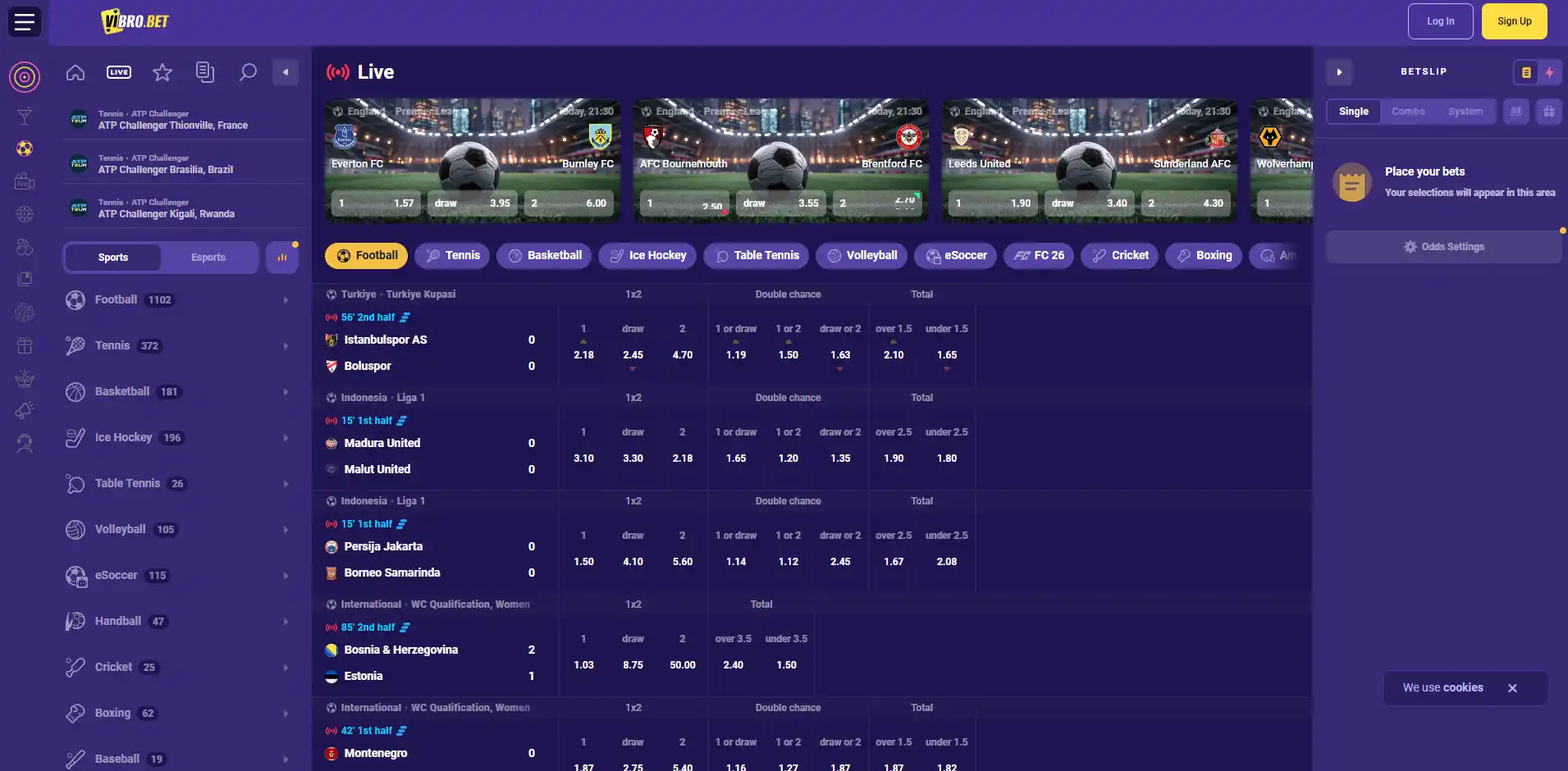Open ATP Challenger Kigali, Rwanda
The width and height of the screenshot is (1568, 771).
[x=184, y=208]
